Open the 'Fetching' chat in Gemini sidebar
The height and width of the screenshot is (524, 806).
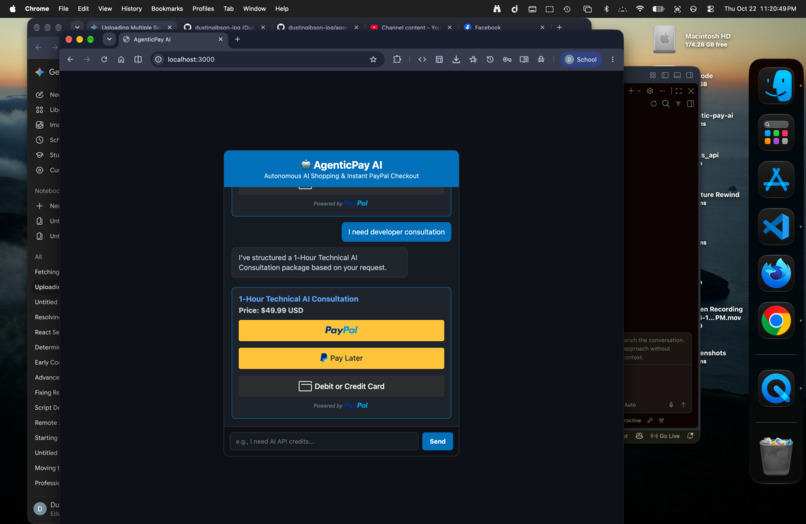pos(47,272)
